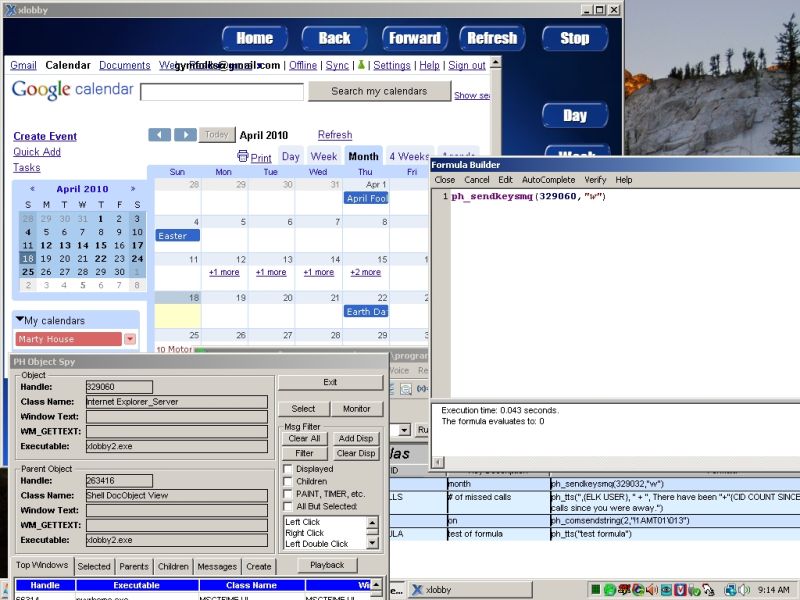This screenshot has width=800, height=600.
Task: Click the Home button in xlobby
Action: coord(255,38)
